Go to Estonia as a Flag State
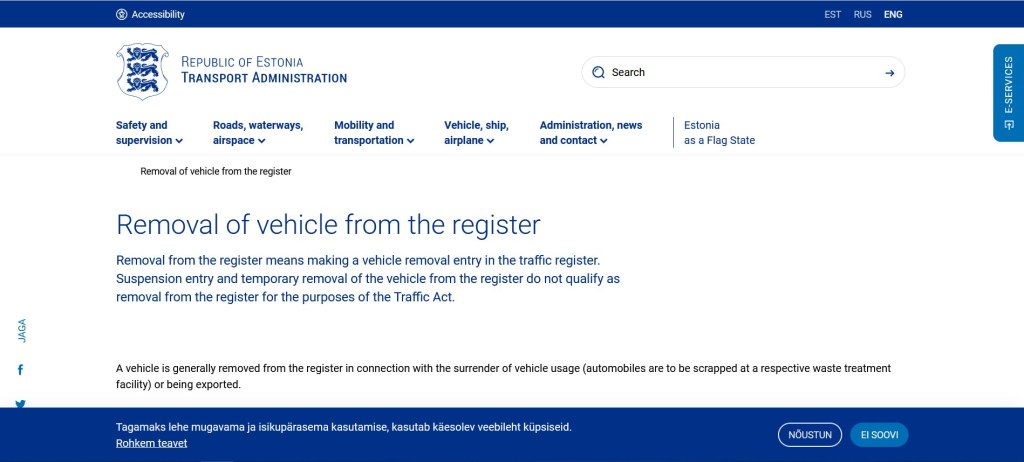1024x462 pixels. (x=719, y=133)
